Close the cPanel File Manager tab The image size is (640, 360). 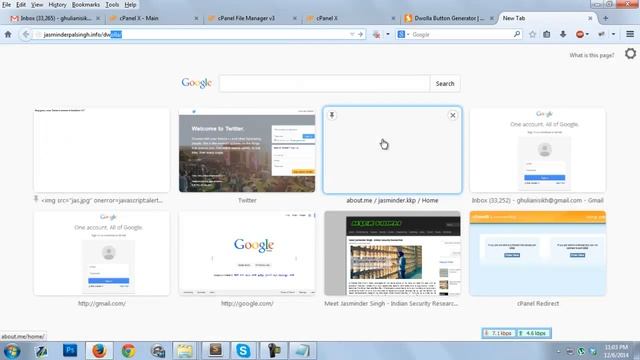[294, 18]
